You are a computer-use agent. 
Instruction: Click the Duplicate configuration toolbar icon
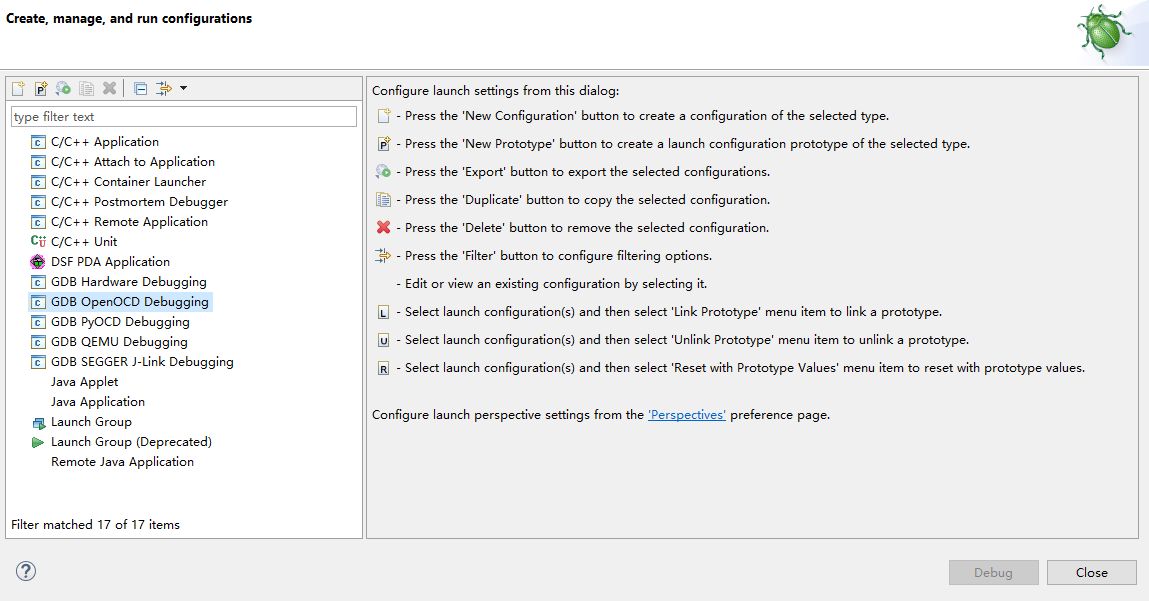(87, 89)
